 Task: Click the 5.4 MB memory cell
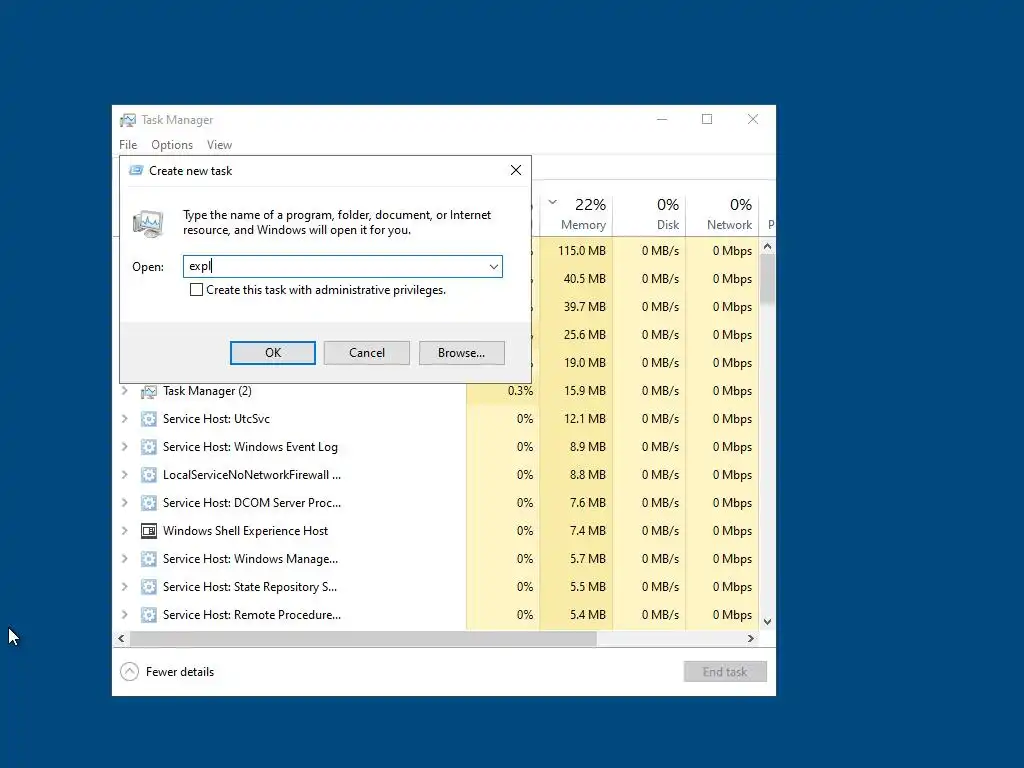point(577,615)
